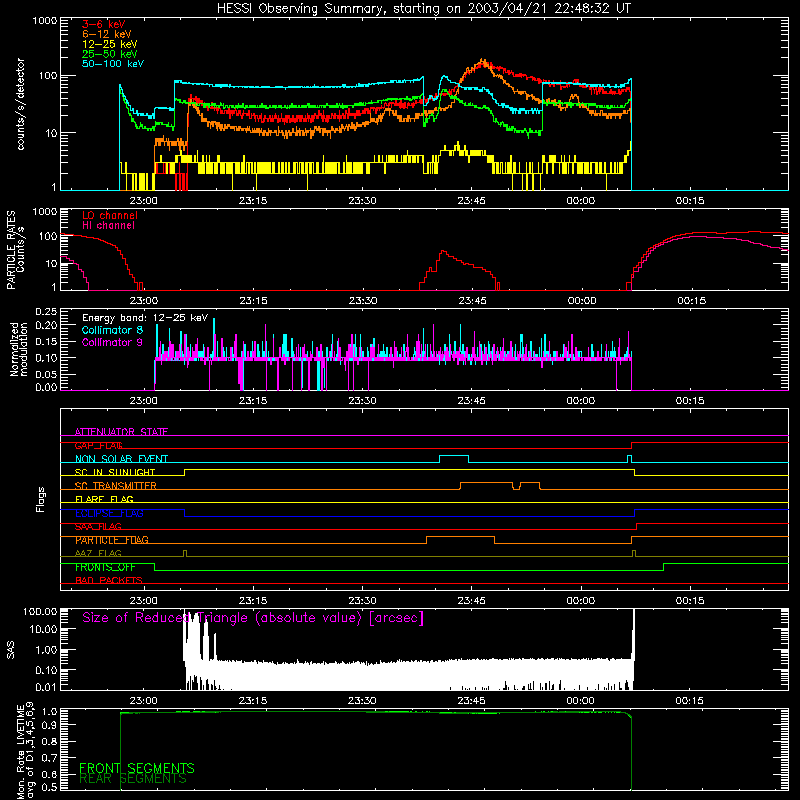The height and width of the screenshot is (800, 800).
Task: Click the REAR SEGMENTS legend label
Action: (133, 779)
